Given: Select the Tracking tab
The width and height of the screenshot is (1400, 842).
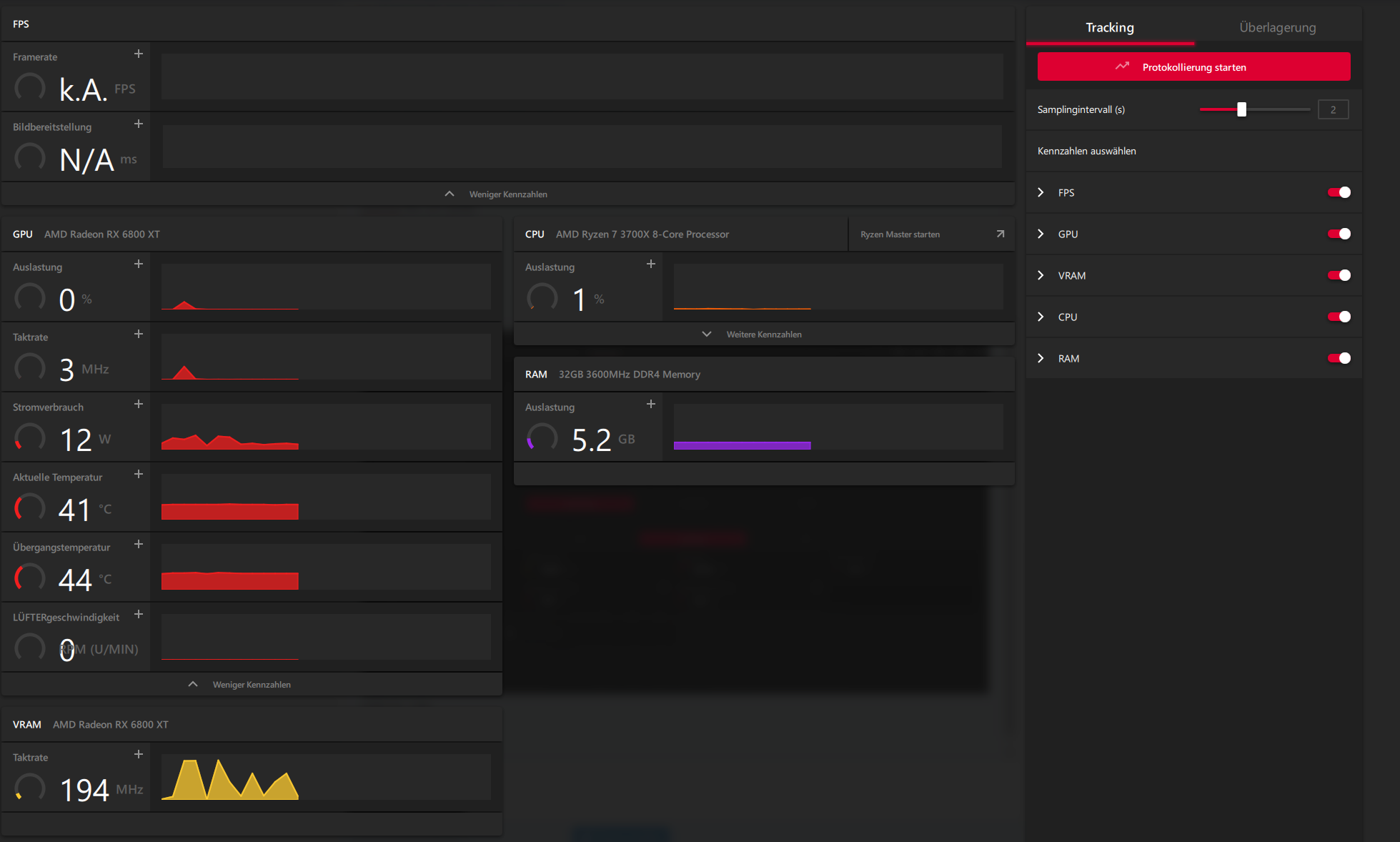Looking at the screenshot, I should tap(1109, 28).
